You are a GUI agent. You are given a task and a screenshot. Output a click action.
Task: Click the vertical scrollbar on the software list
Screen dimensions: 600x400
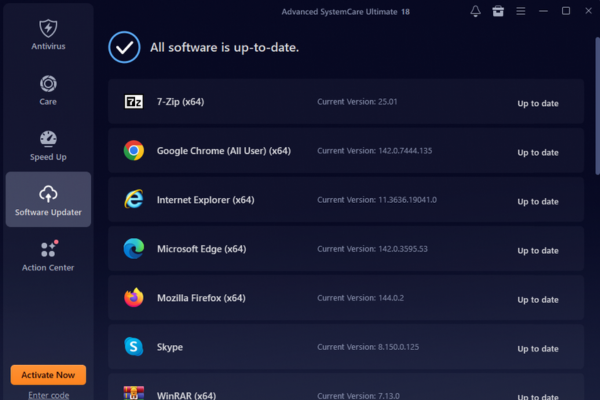(597, 106)
